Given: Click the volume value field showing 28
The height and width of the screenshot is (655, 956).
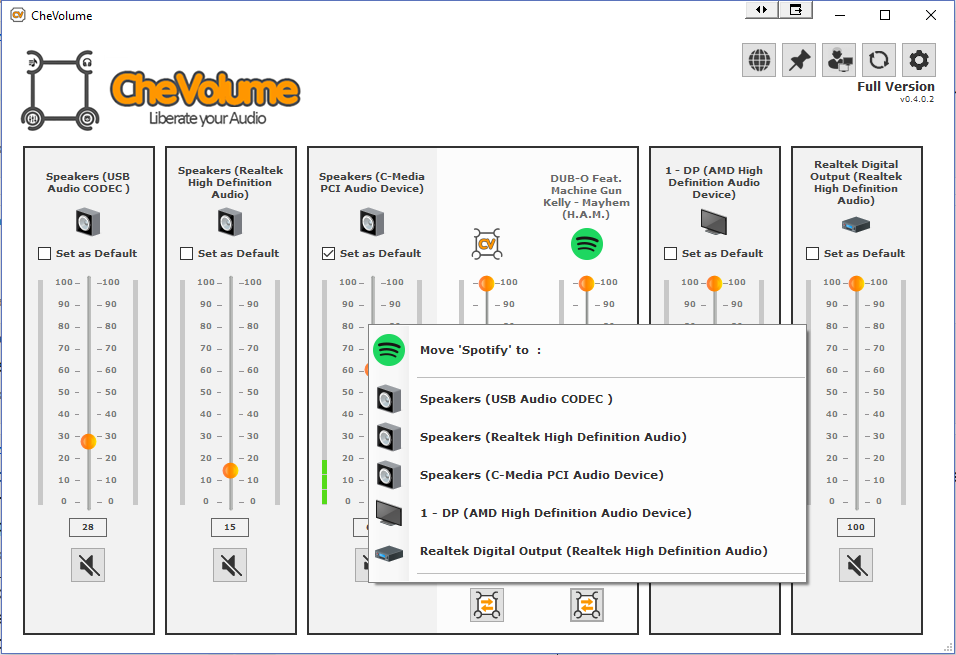Looking at the screenshot, I should (x=87, y=527).
